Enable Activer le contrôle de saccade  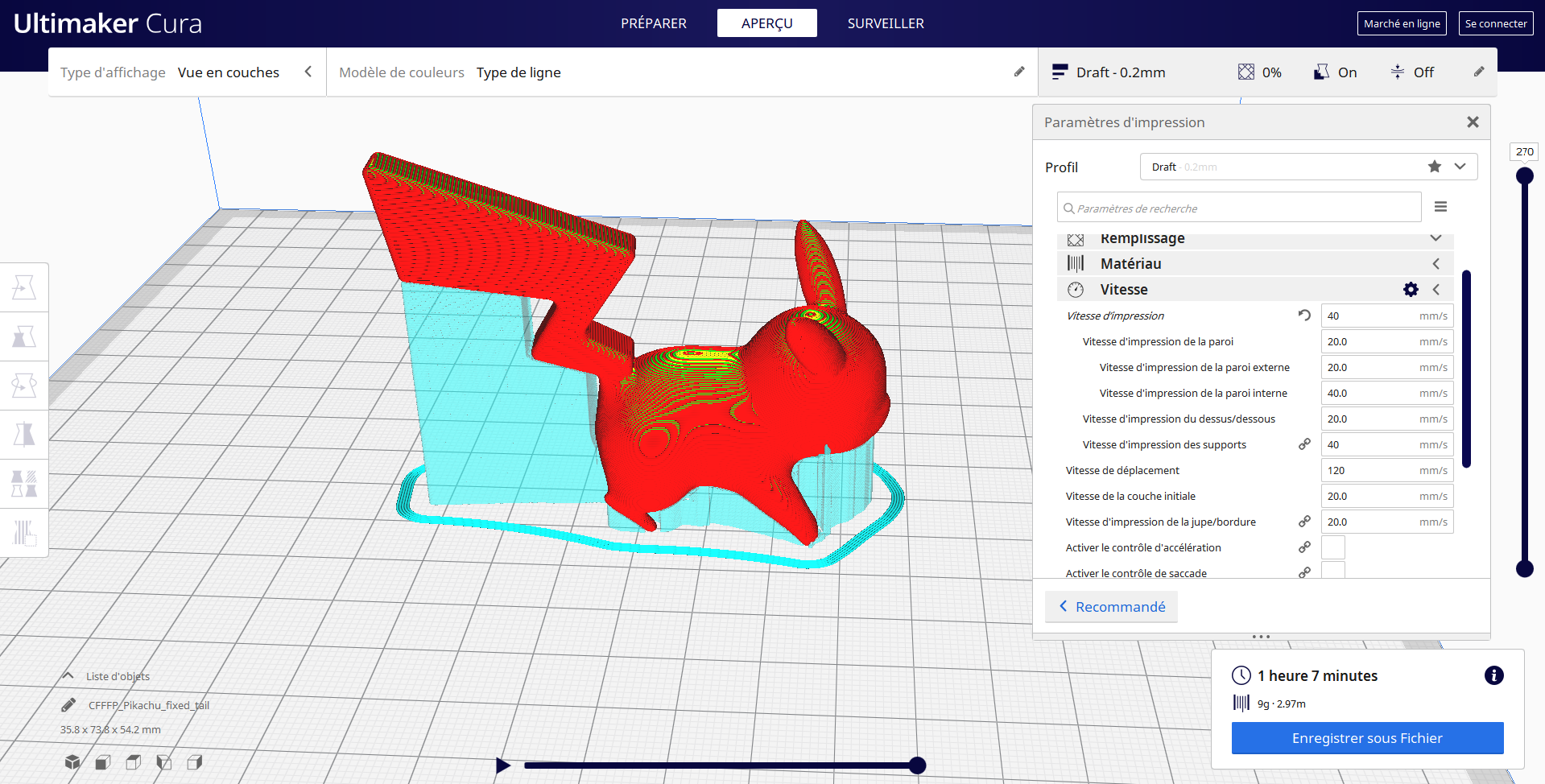coord(1332,571)
